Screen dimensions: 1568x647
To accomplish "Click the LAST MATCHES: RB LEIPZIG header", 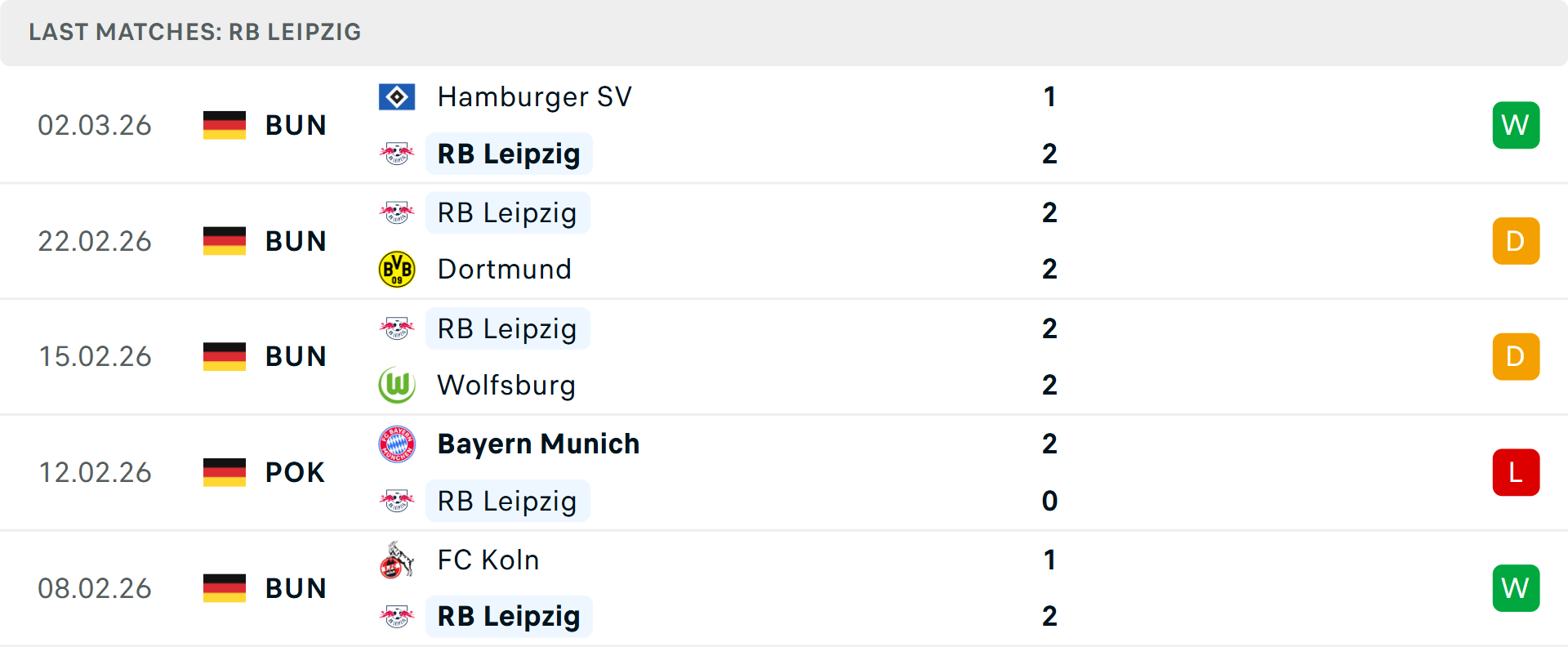I will [x=194, y=32].
